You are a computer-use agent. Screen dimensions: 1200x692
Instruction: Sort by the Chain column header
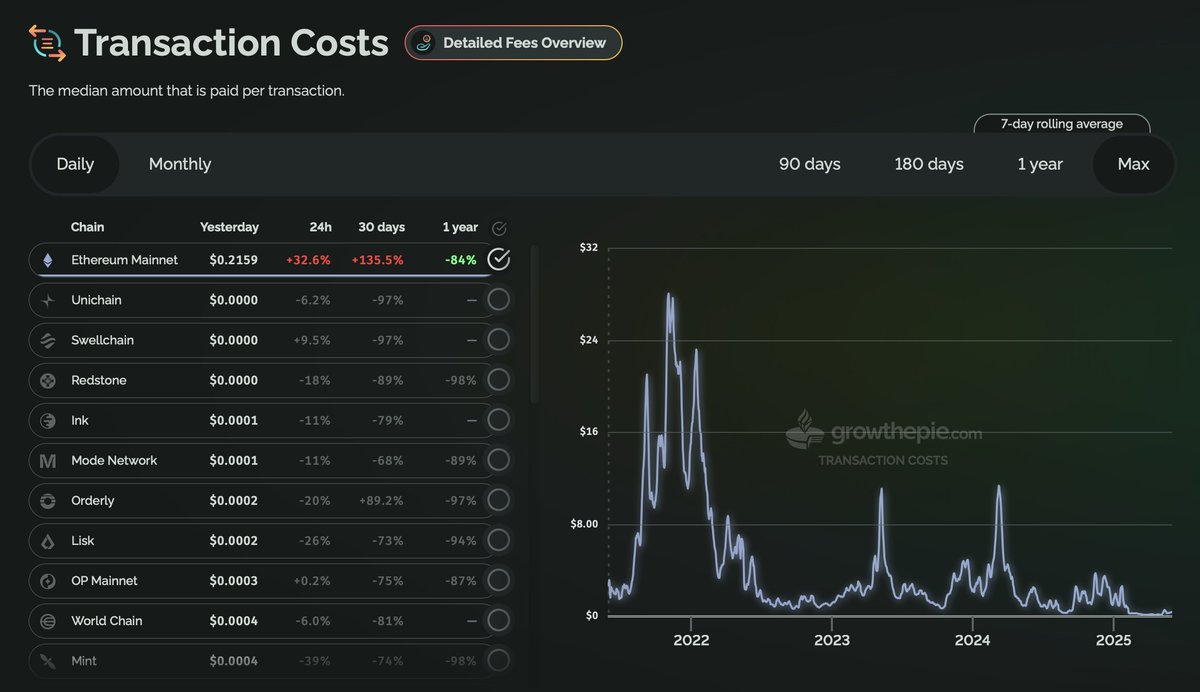(x=87, y=227)
